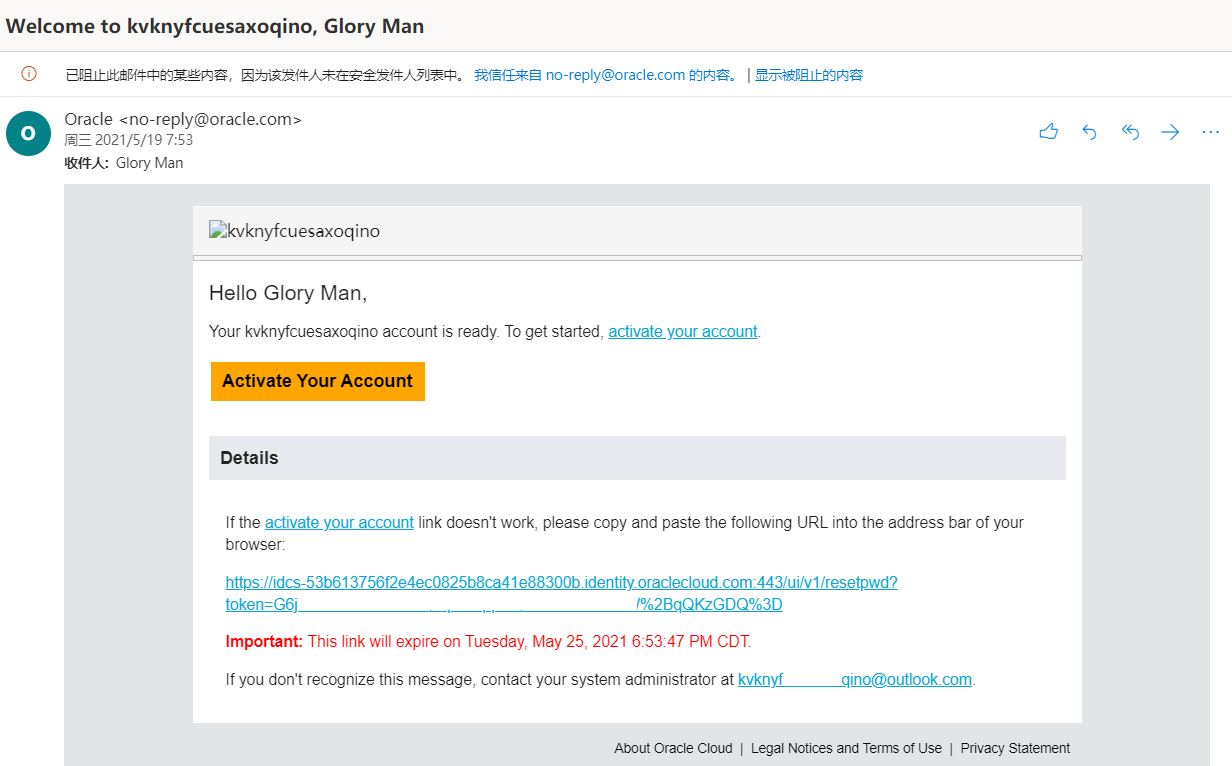Open the more actions ellipsis menu
1232x766 pixels.
1210,132
